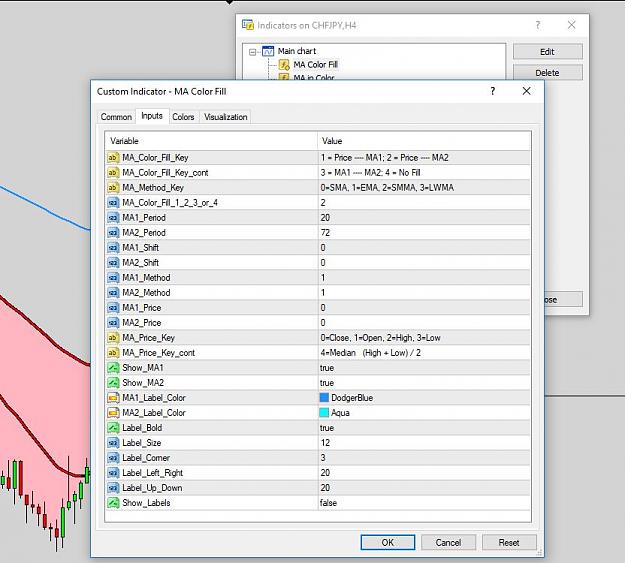Switch to the Inputs tab
This screenshot has width=625, height=563.
(x=152, y=116)
